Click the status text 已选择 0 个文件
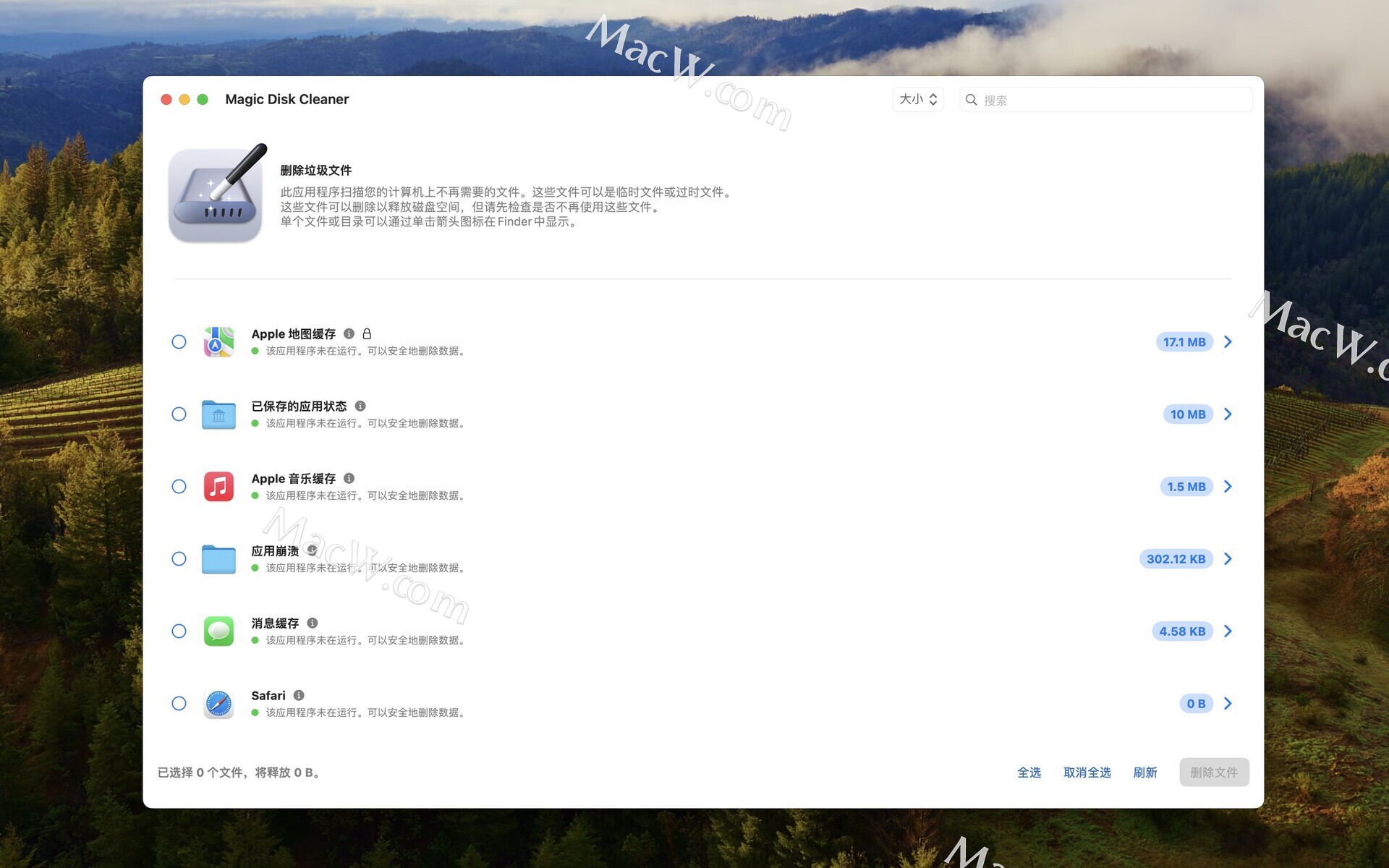 point(200,773)
